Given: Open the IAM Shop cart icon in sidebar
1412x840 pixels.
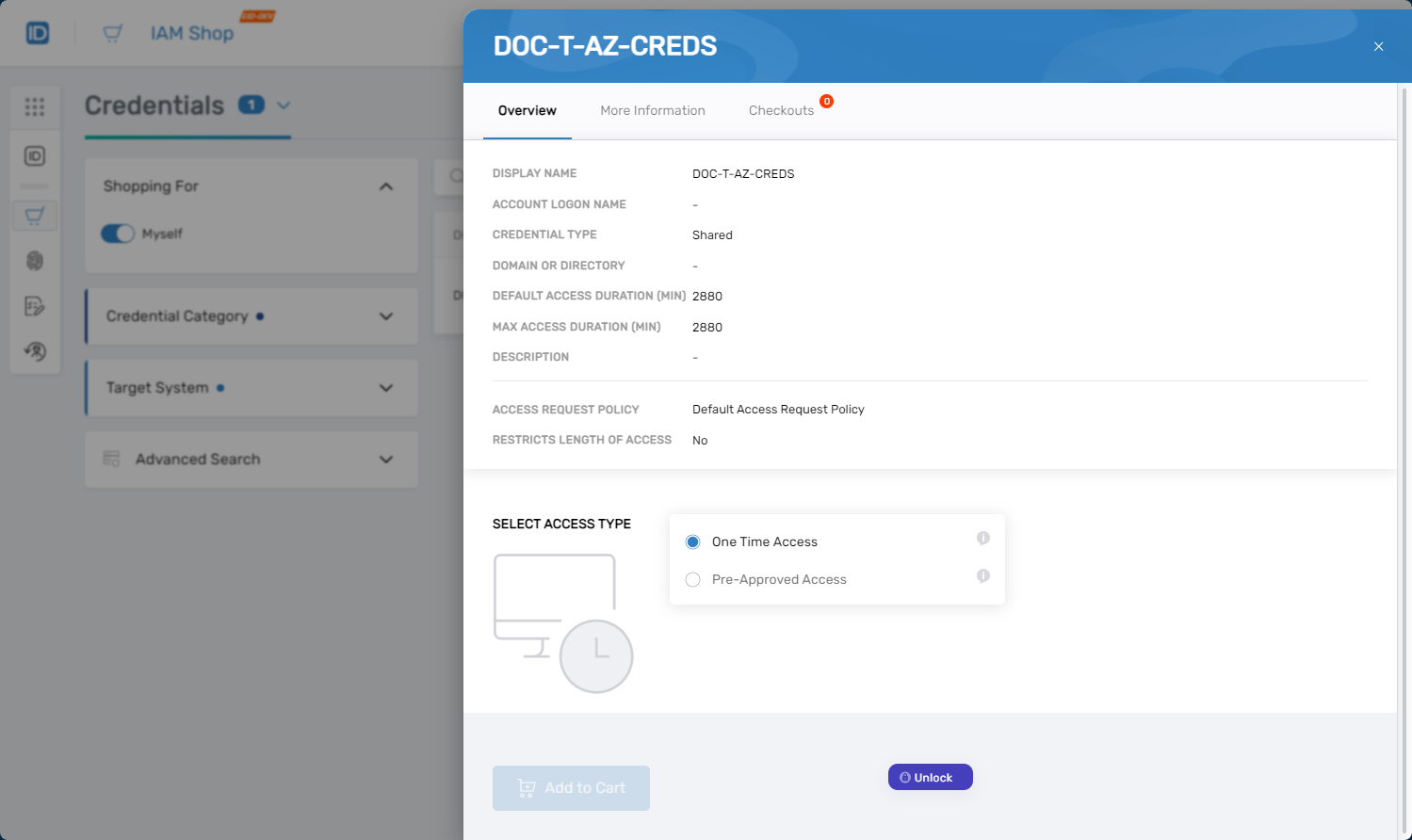Looking at the screenshot, I should (35, 215).
